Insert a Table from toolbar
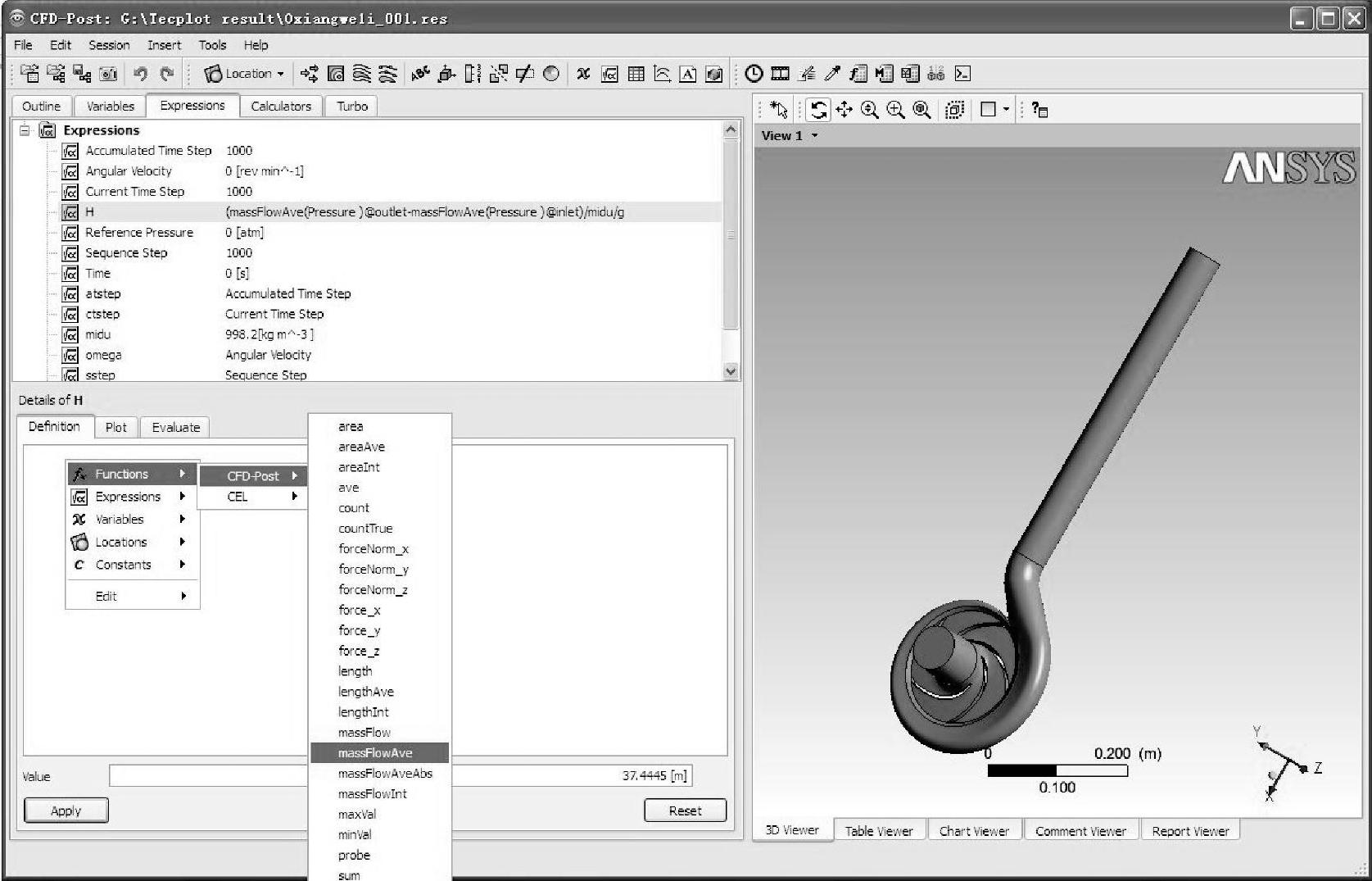Screen dimensions: 1372x881 pyautogui.click(x=636, y=74)
